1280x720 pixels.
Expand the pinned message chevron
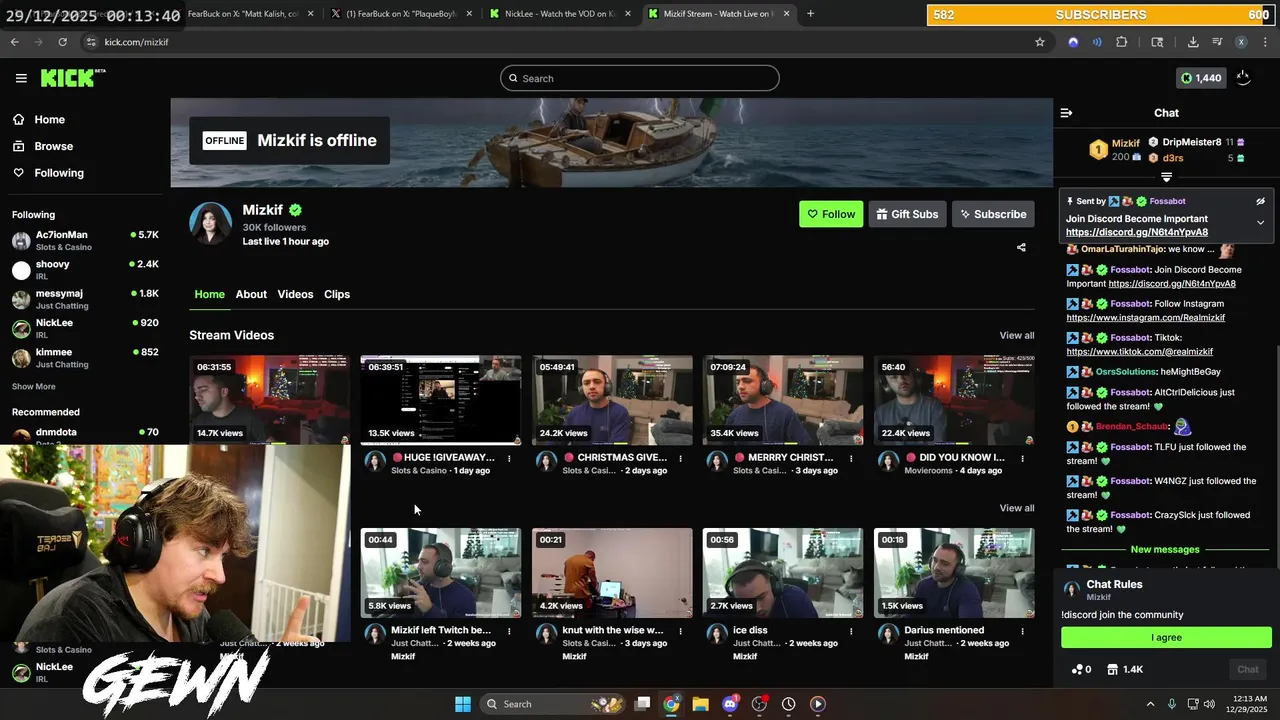point(1260,222)
